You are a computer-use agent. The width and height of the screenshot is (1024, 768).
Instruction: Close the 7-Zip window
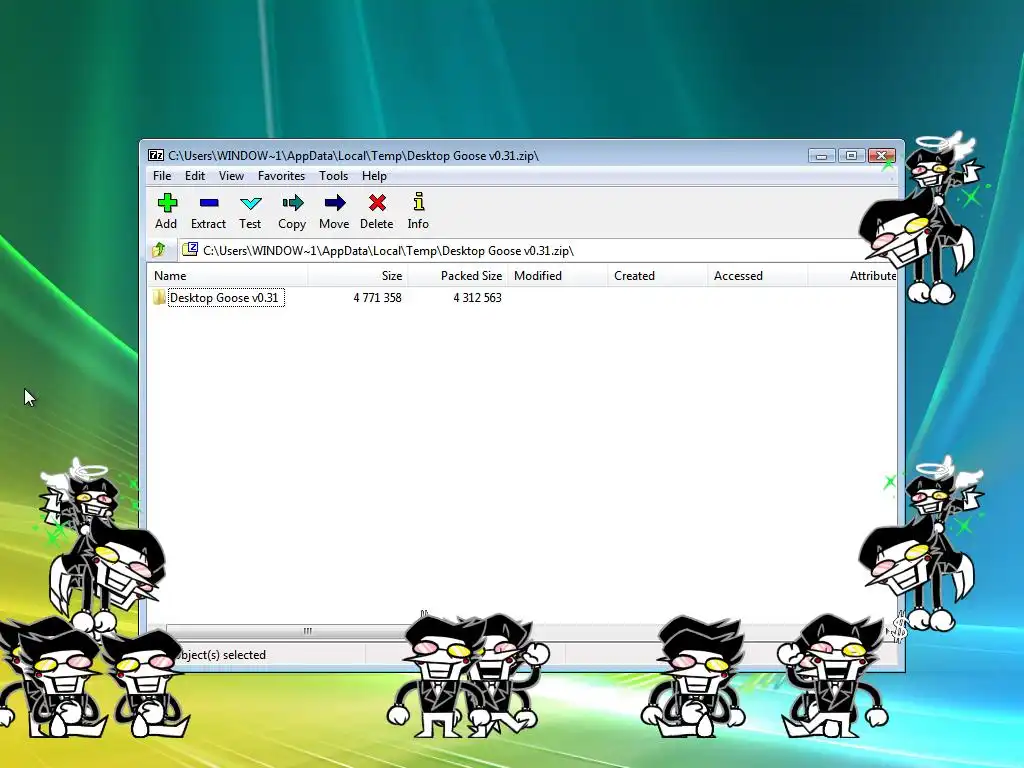pyautogui.click(x=881, y=155)
